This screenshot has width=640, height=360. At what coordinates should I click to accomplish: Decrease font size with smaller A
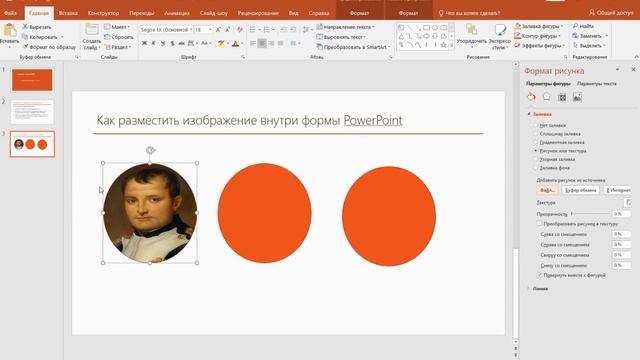[228, 30]
